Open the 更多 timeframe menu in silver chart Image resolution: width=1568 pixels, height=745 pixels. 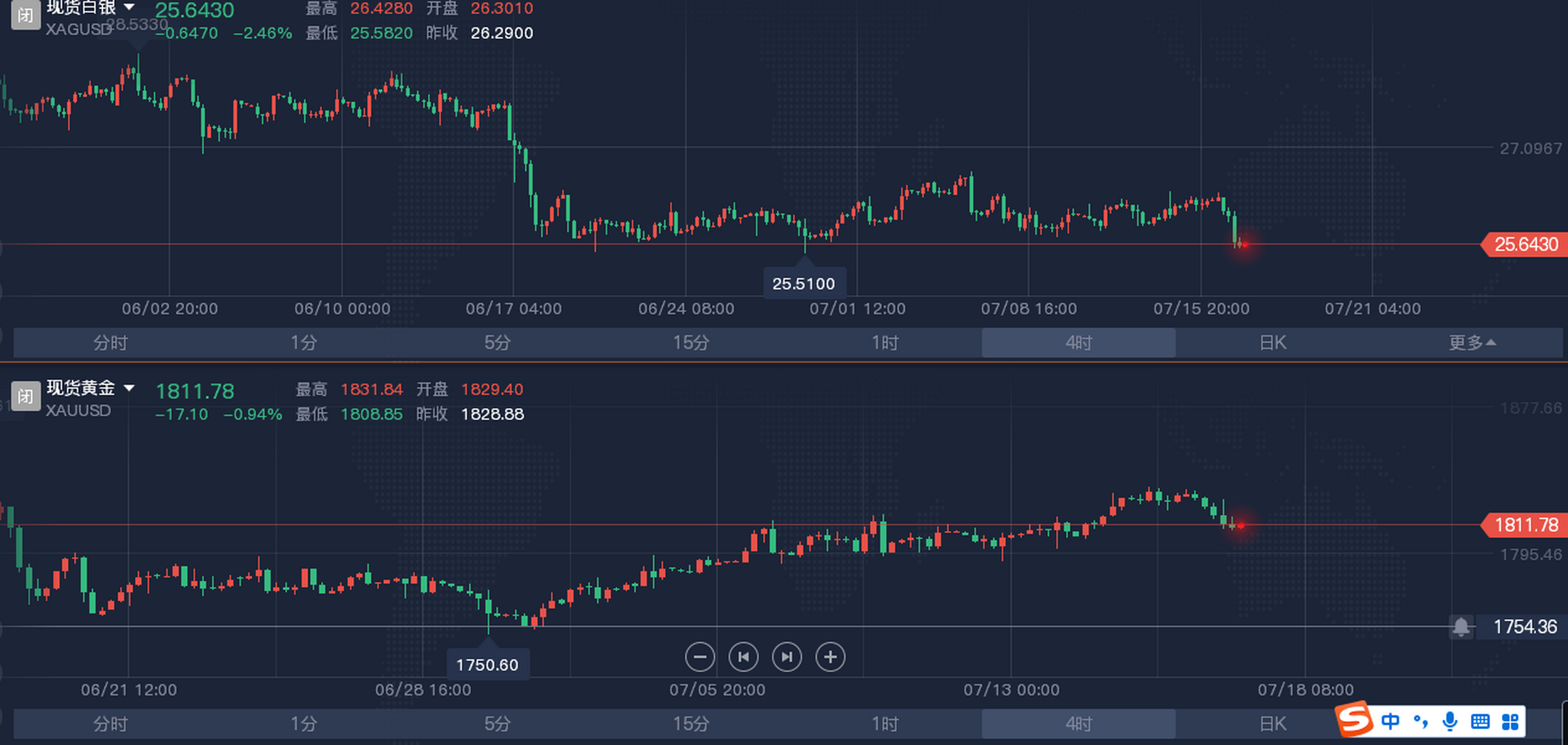pos(1472,343)
